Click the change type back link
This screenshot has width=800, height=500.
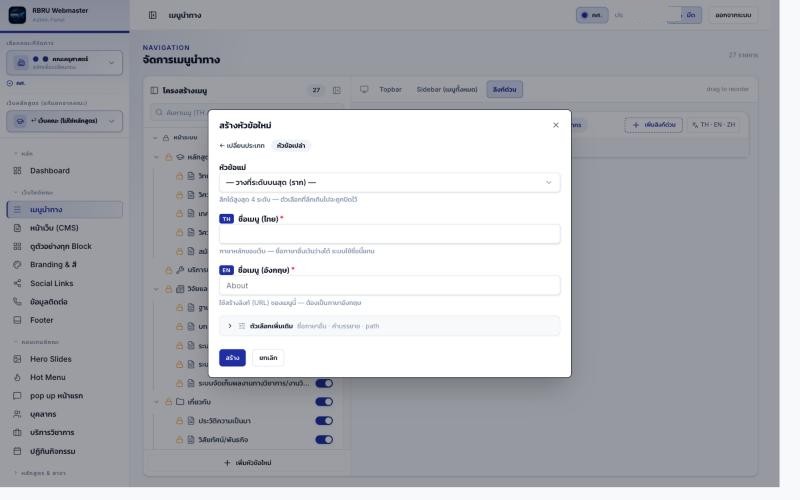pyautogui.click(x=242, y=145)
